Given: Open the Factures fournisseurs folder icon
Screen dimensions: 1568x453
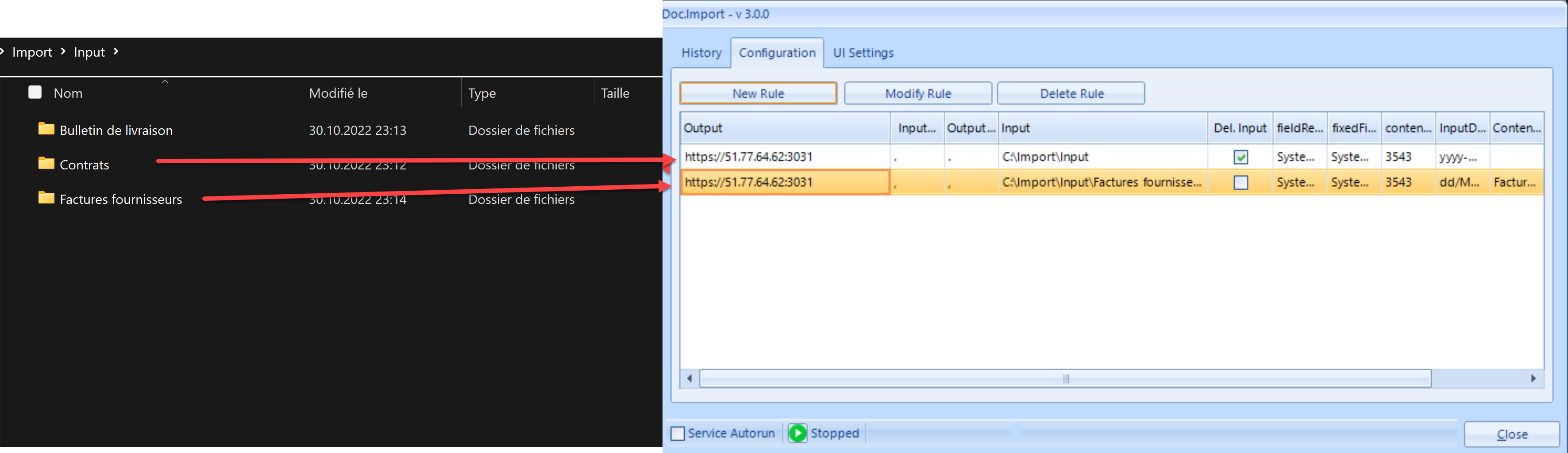Looking at the screenshot, I should click(46, 198).
